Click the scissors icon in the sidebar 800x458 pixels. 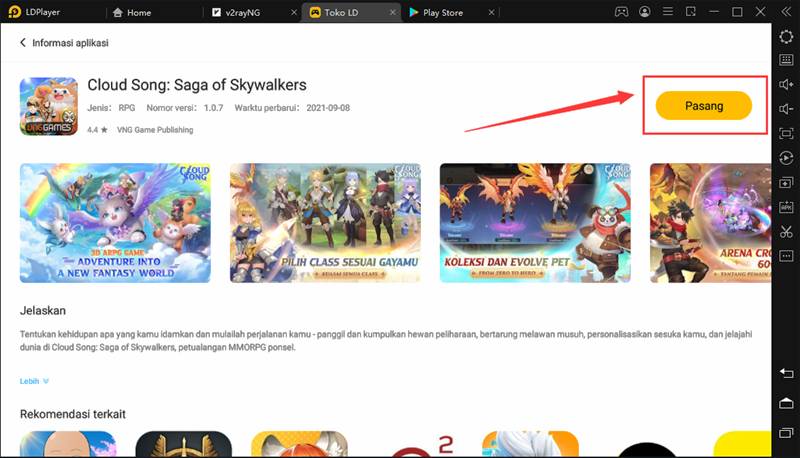pyautogui.click(x=786, y=232)
